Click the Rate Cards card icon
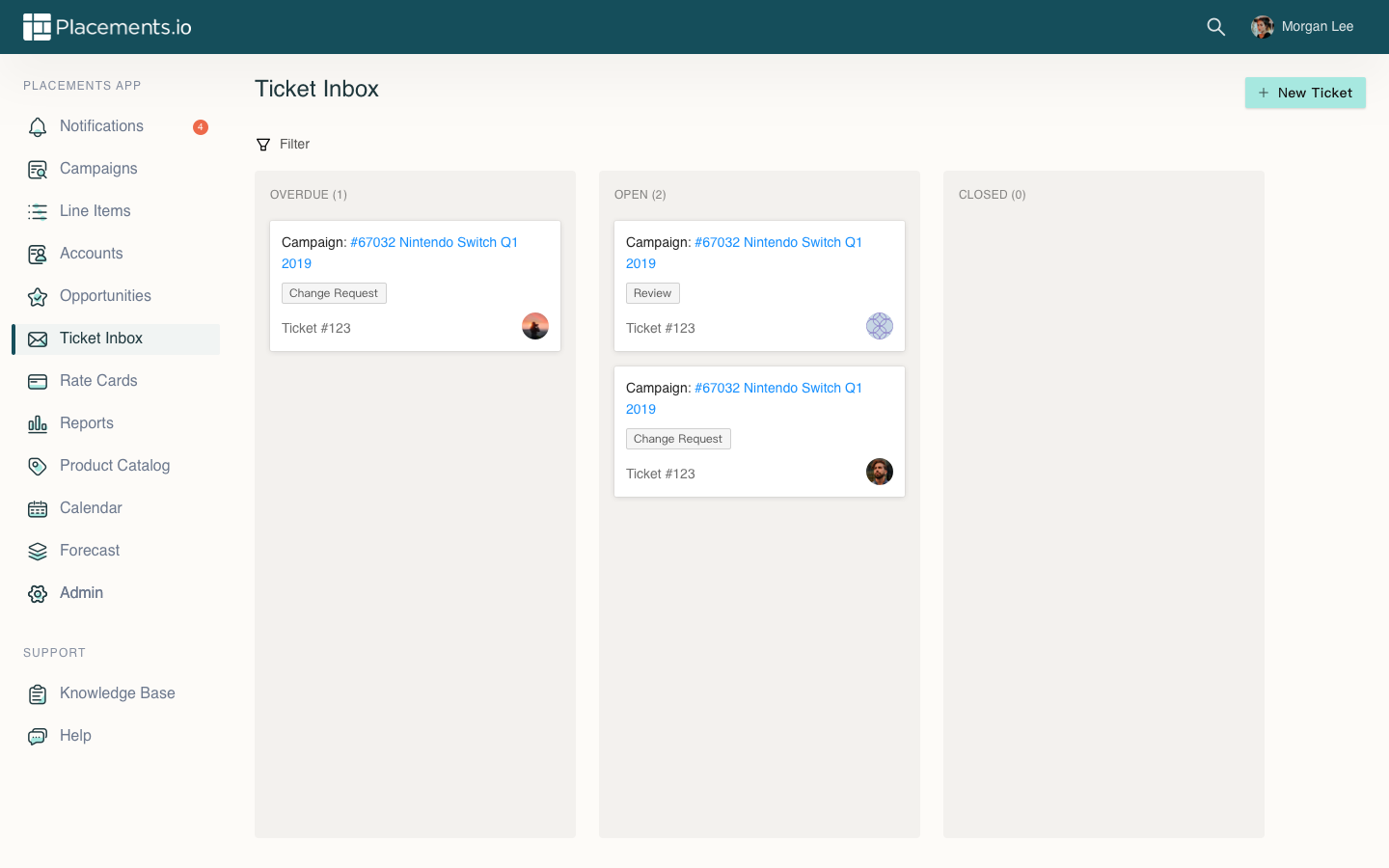 (x=38, y=382)
